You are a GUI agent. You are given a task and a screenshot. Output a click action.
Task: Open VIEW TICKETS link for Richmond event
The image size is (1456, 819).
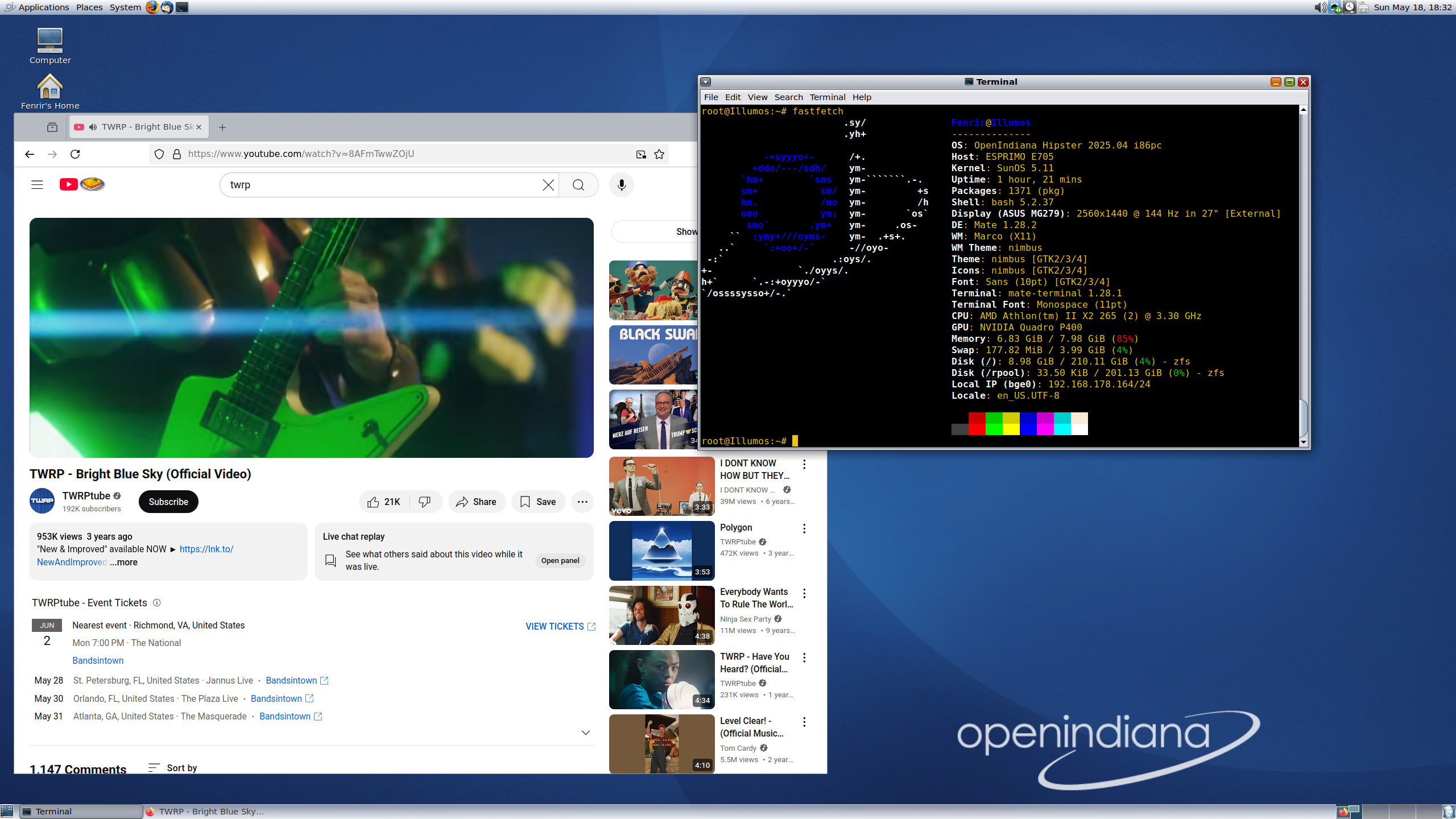560,626
